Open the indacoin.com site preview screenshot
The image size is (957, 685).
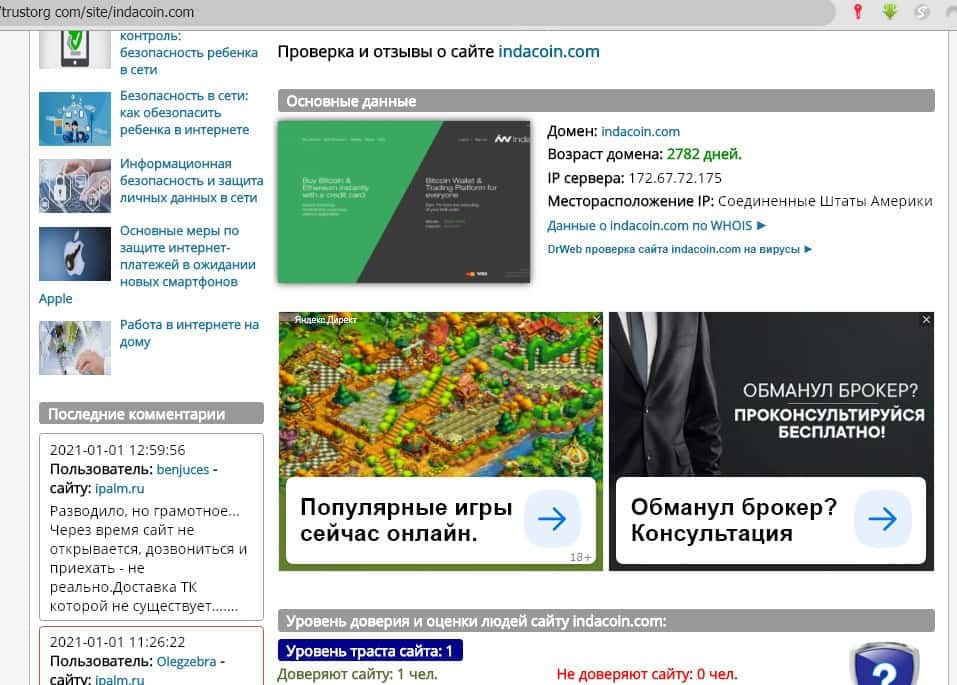coord(403,202)
